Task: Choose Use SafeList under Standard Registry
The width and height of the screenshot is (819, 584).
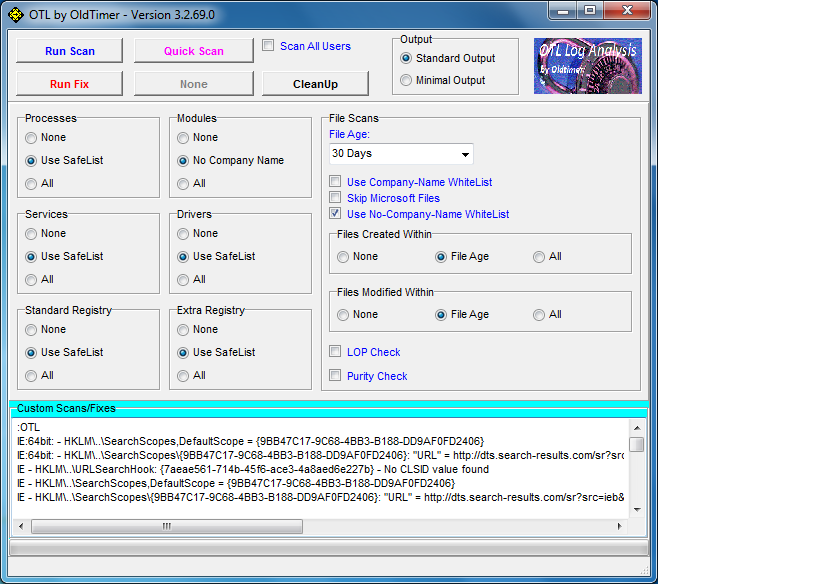Action: 31,353
